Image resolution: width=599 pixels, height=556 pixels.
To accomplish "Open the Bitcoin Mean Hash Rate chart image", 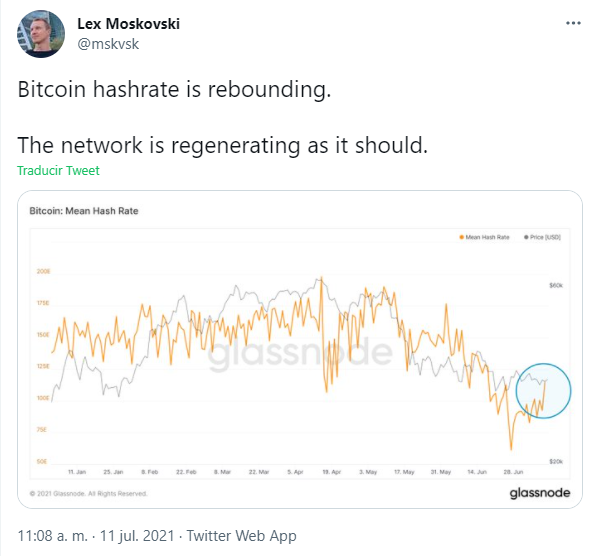I will coord(300,349).
